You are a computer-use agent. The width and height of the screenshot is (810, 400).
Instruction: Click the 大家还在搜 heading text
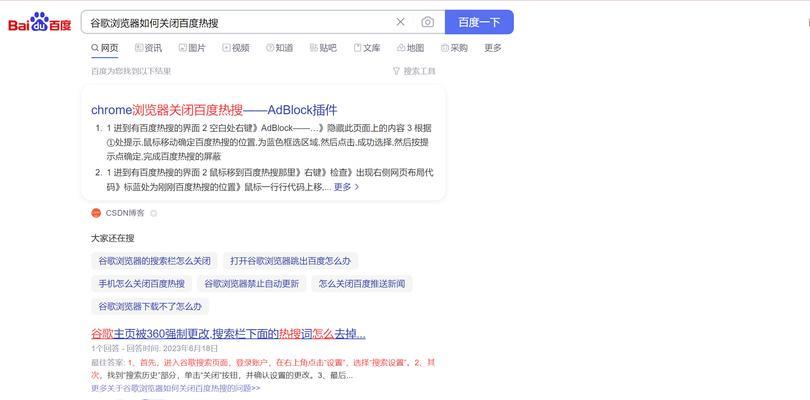tap(113, 238)
